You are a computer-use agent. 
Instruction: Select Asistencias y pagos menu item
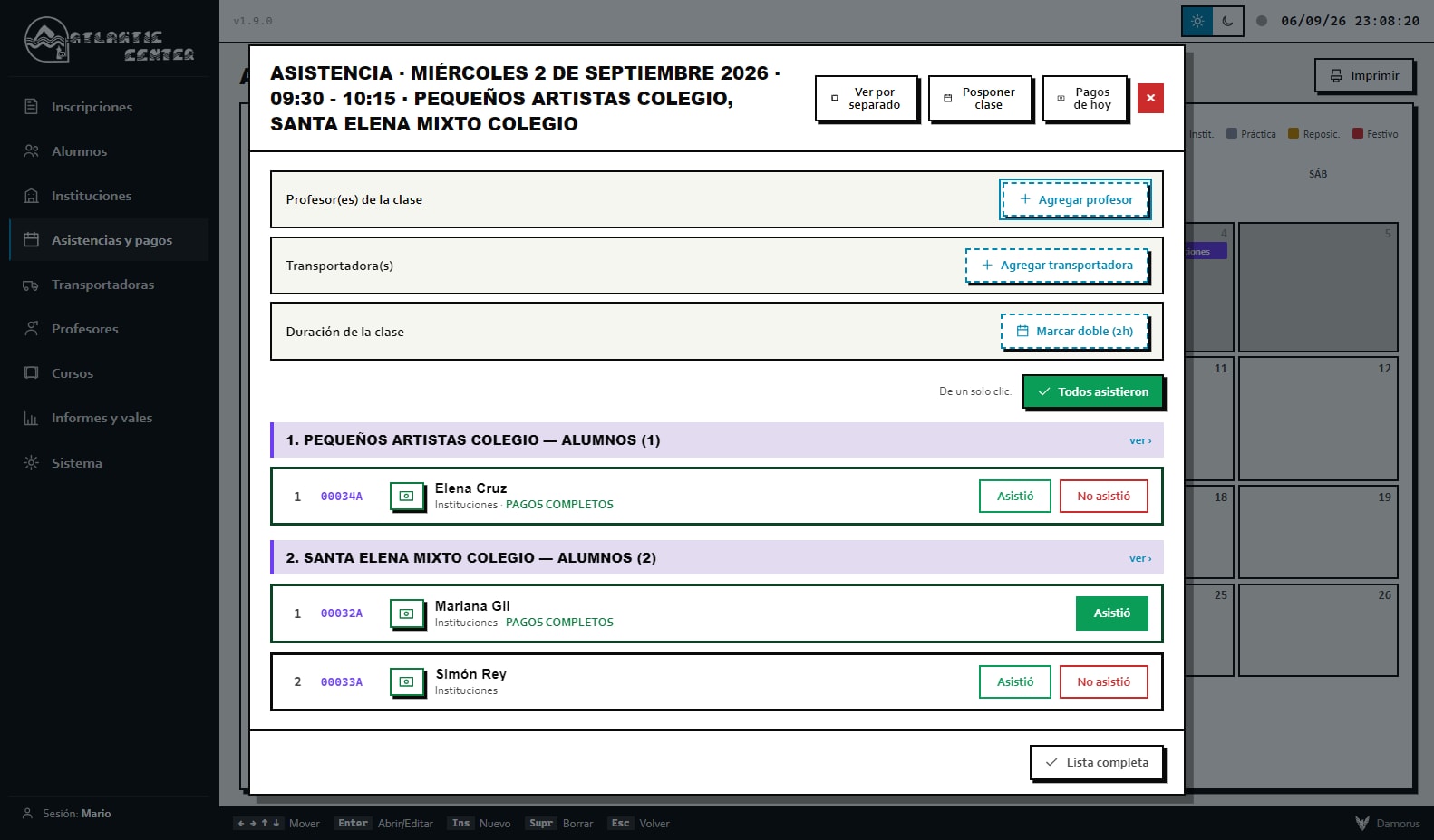(109, 240)
